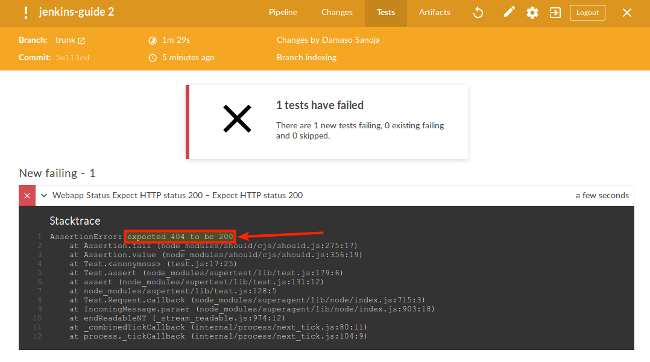This screenshot has width=650, height=362.
Task: Click the duration timer icon
Action: [153, 40]
